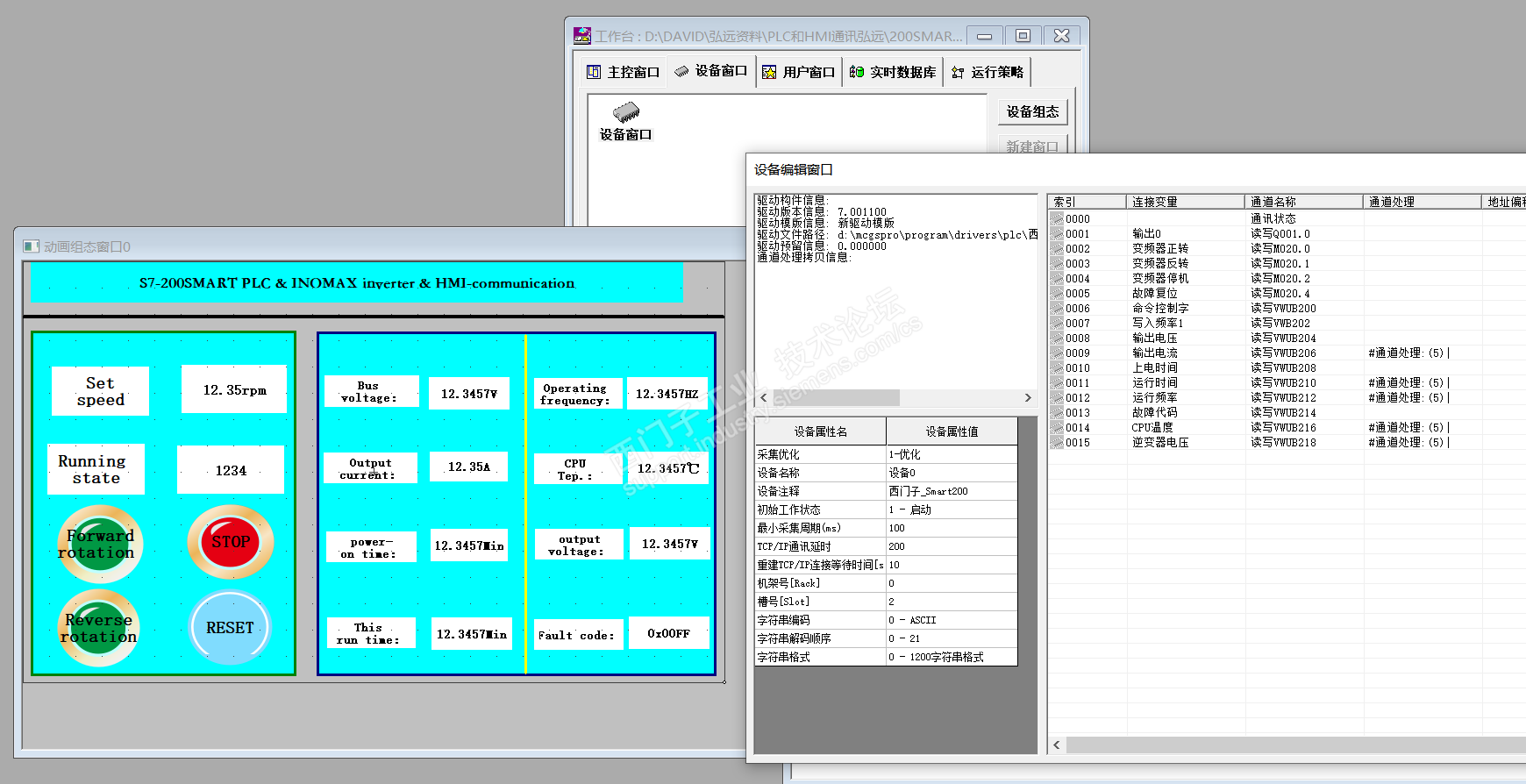This screenshot has width=1526, height=784.
Task: Select the row icon for channel 0011
Action: coord(1057,383)
